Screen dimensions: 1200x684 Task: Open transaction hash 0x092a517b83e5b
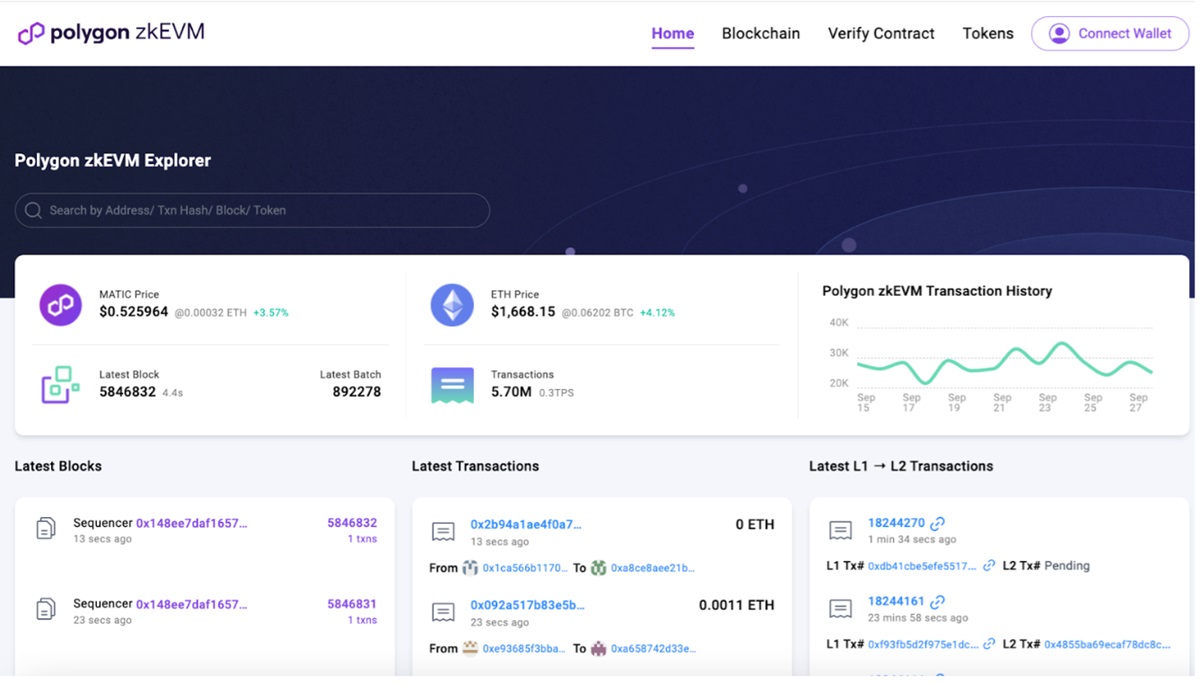point(528,605)
